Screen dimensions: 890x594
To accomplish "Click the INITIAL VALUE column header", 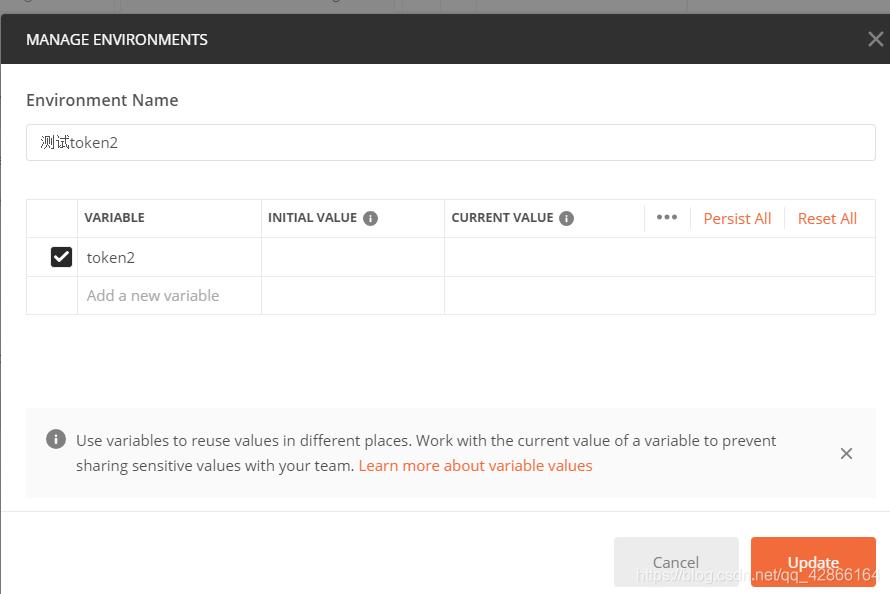I will point(312,218).
